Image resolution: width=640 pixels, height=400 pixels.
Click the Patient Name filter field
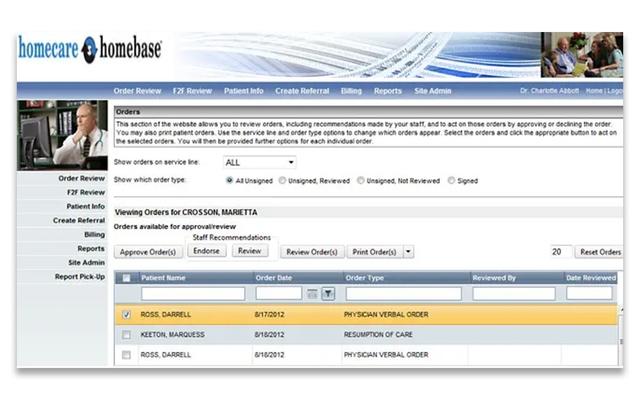pyautogui.click(x=192, y=293)
